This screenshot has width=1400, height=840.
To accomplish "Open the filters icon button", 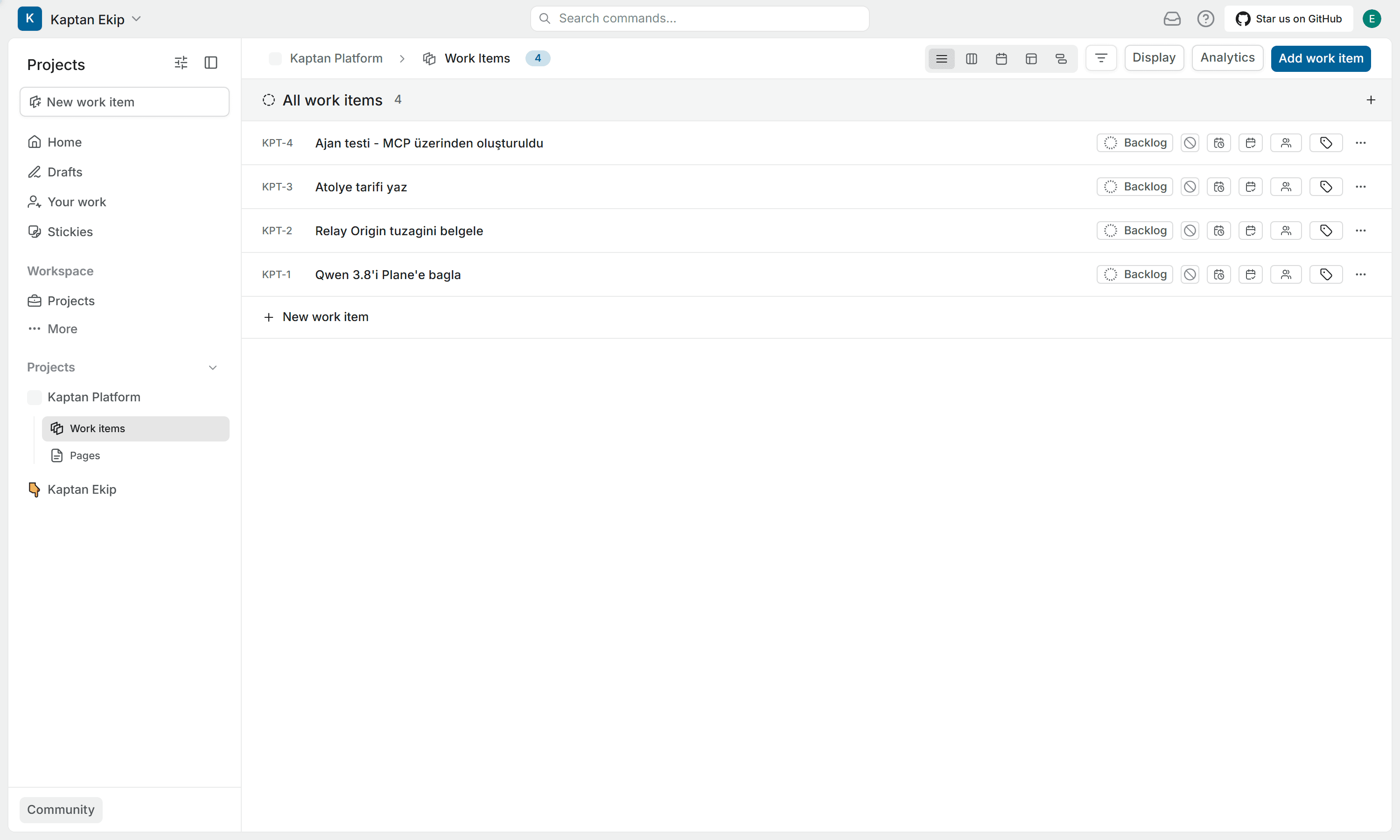I will 1101,58.
